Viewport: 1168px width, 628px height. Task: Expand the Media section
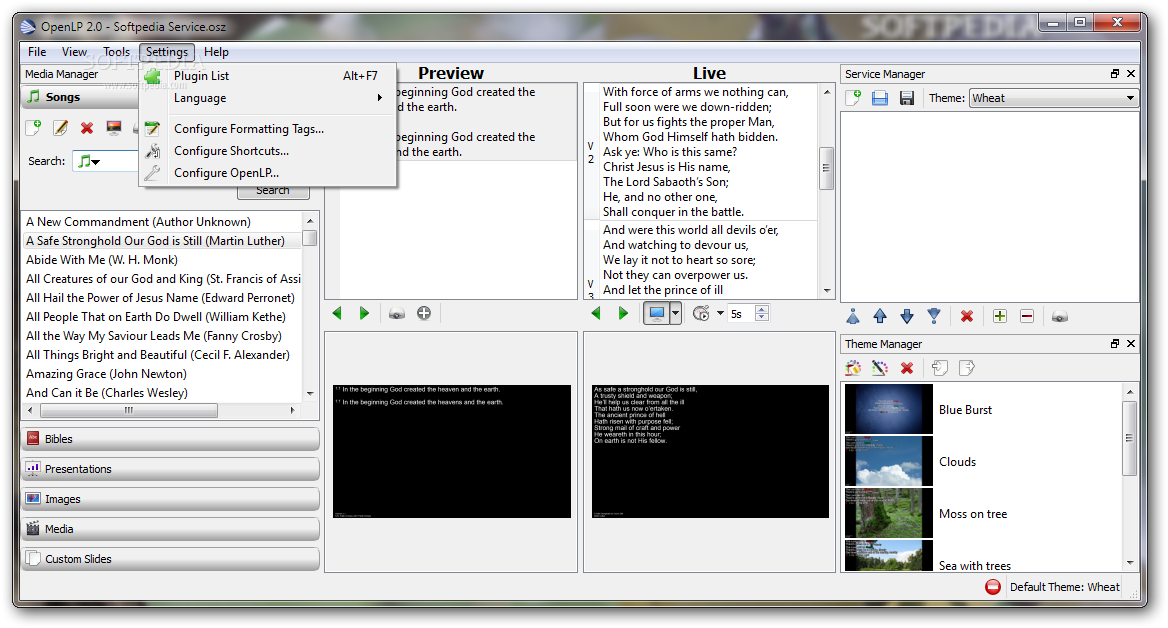171,529
